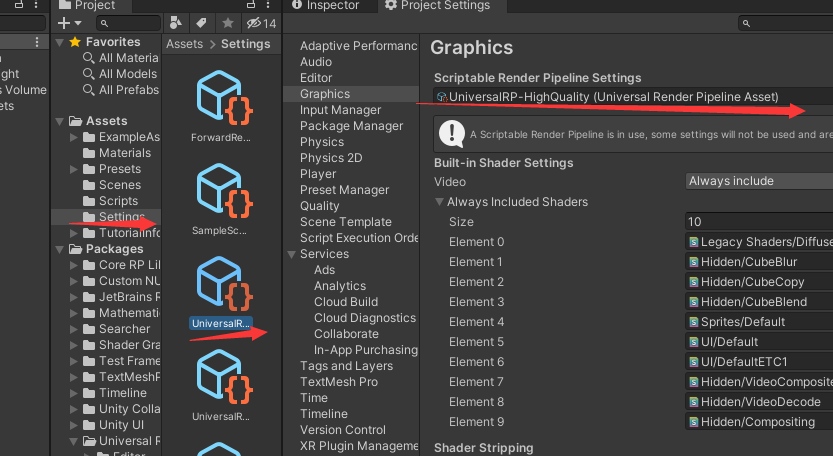The image size is (833, 456).
Task: Click Settings in the breadcrumb path
Action: [x=245, y=44]
